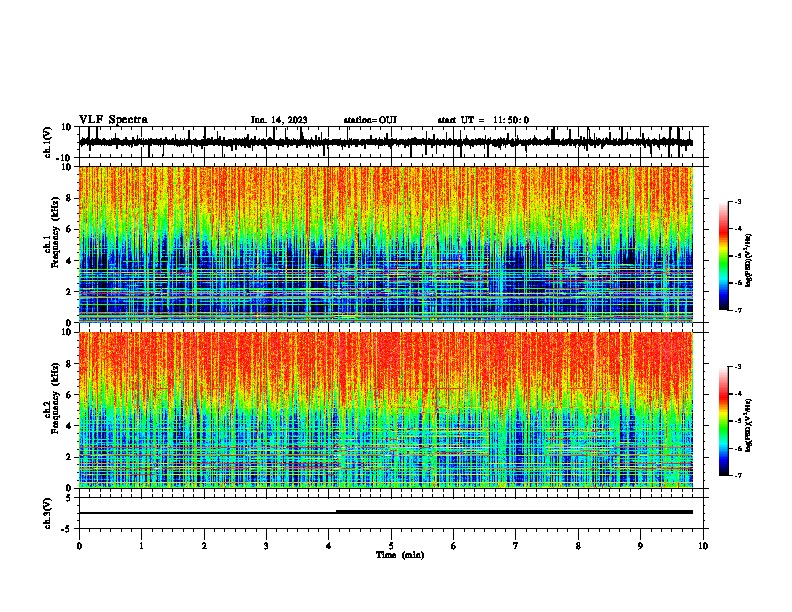Select the "Jan. 14, 2023" date text
This screenshot has width=792, height=612.
(279, 120)
